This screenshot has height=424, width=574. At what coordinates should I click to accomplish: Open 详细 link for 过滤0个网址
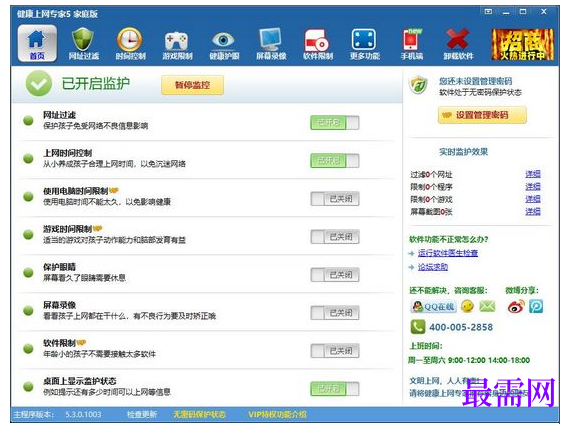[533, 174]
